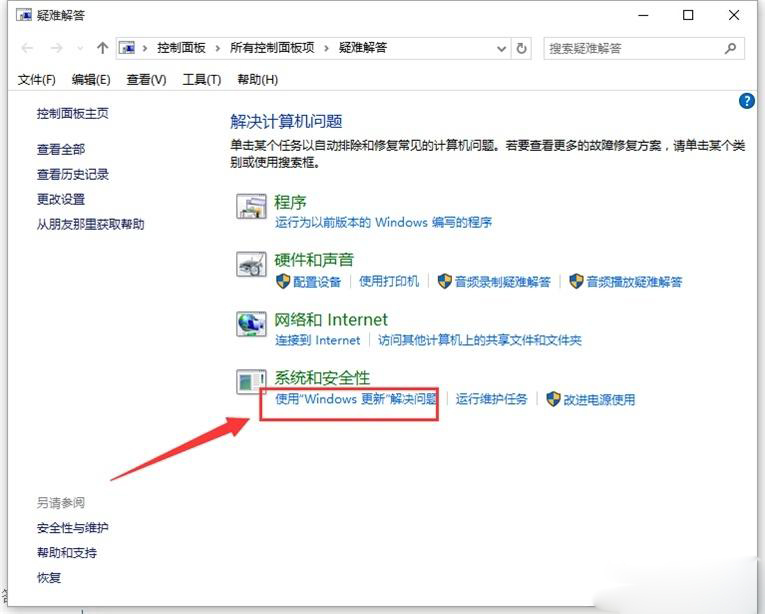Open the 文件(F) menu

pyautogui.click(x=37, y=80)
